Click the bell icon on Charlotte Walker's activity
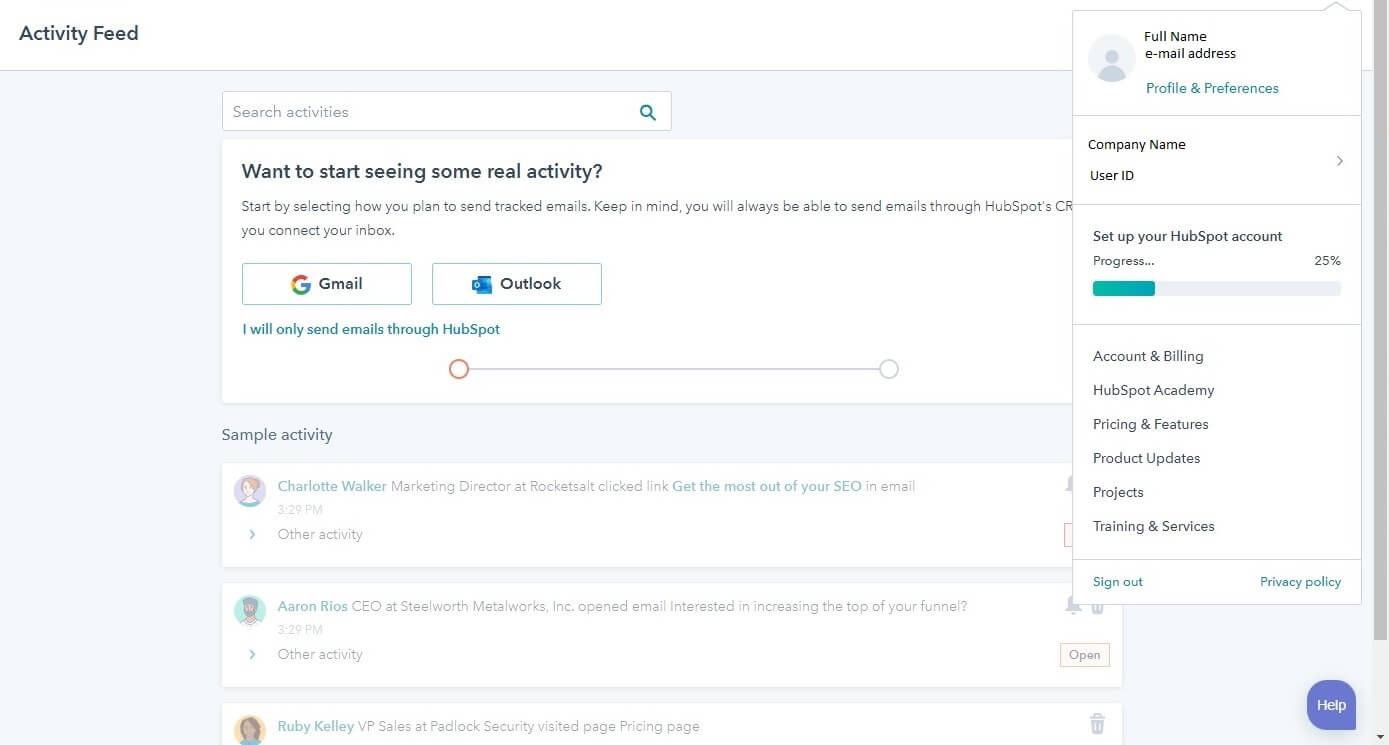Screen dimensions: 1389x745 pyautogui.click(x=1072, y=485)
